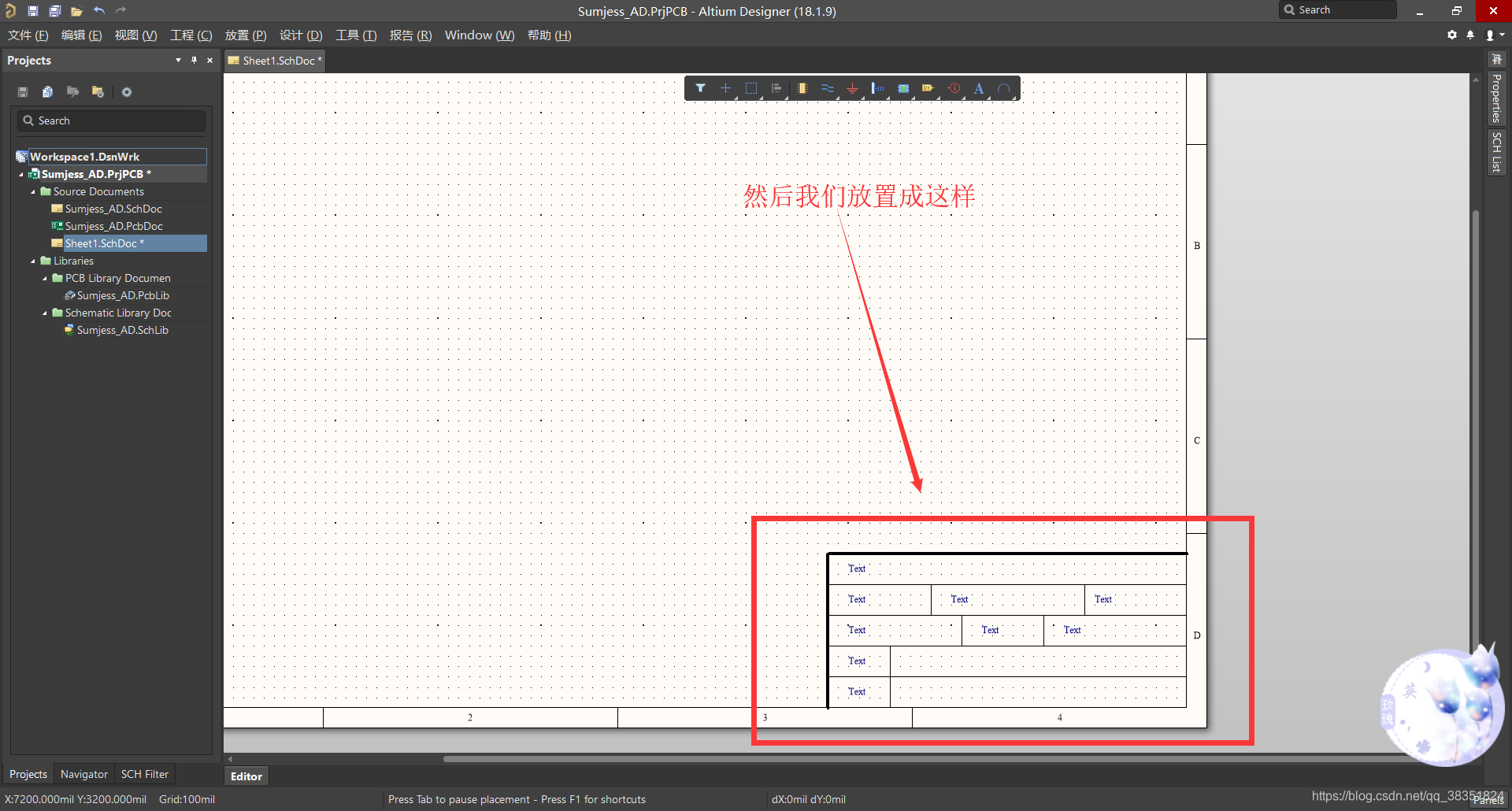Open the user account icon menu

pos(1494,35)
